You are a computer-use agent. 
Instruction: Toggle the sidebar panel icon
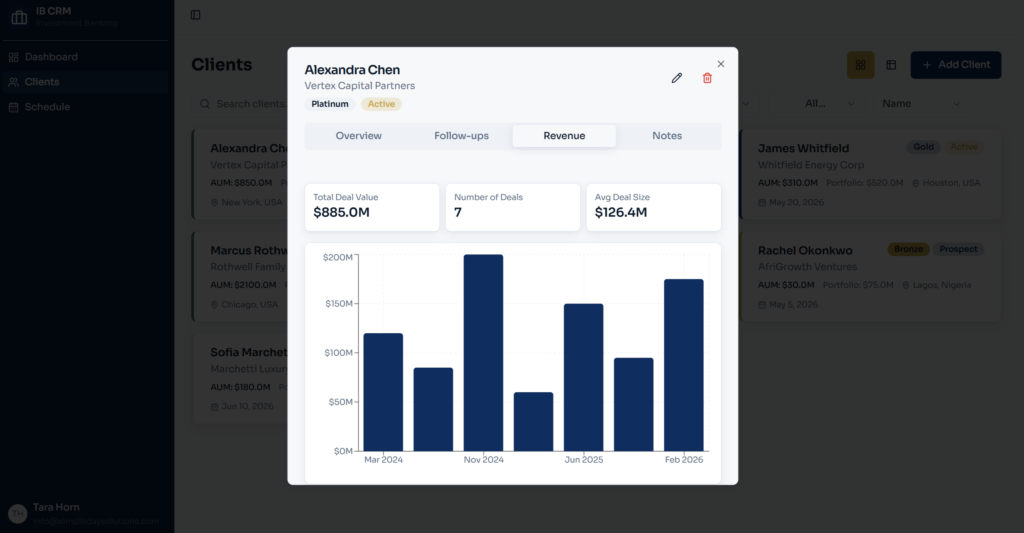coord(195,15)
